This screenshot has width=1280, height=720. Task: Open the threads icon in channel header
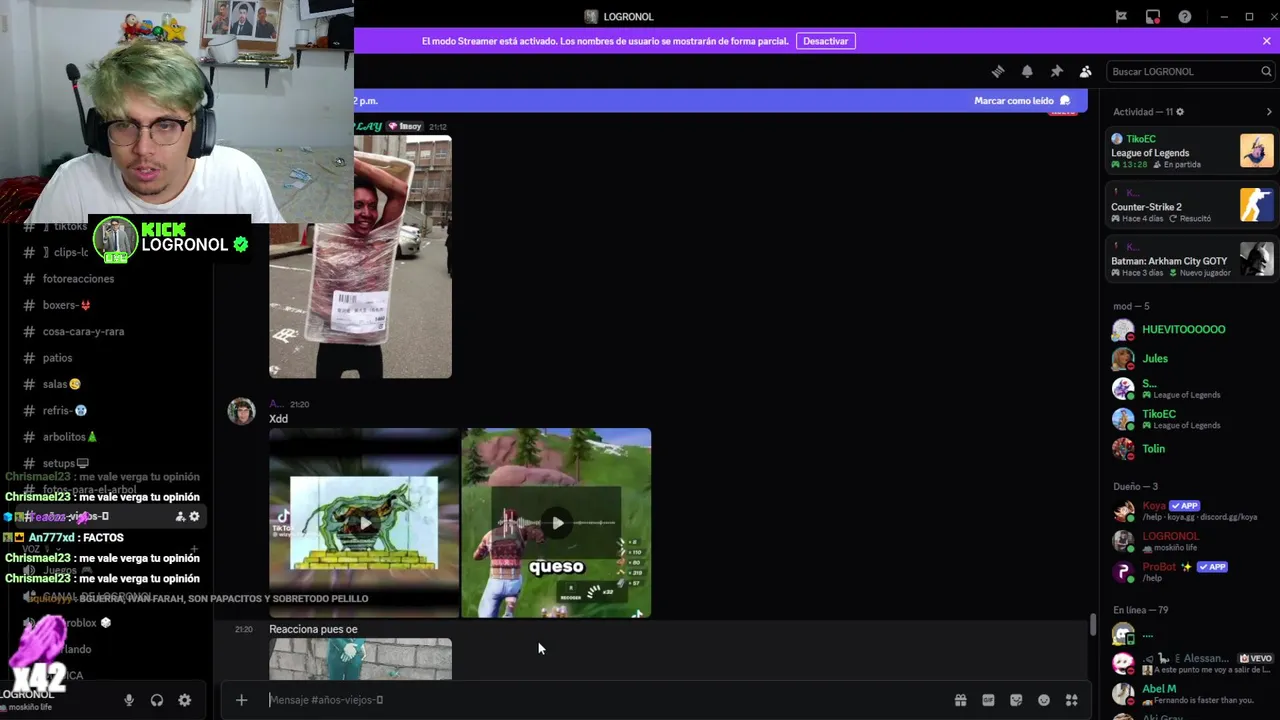coord(997,71)
